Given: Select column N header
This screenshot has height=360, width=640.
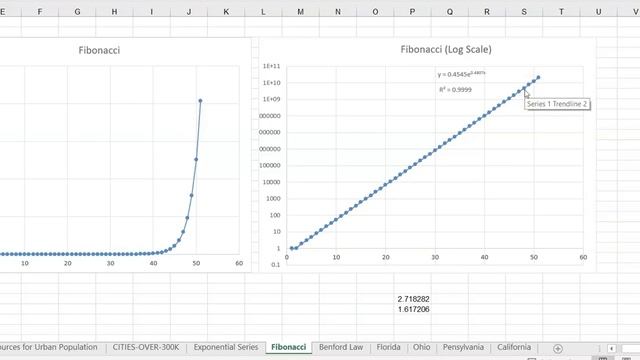Looking at the screenshot, I should point(338,12).
